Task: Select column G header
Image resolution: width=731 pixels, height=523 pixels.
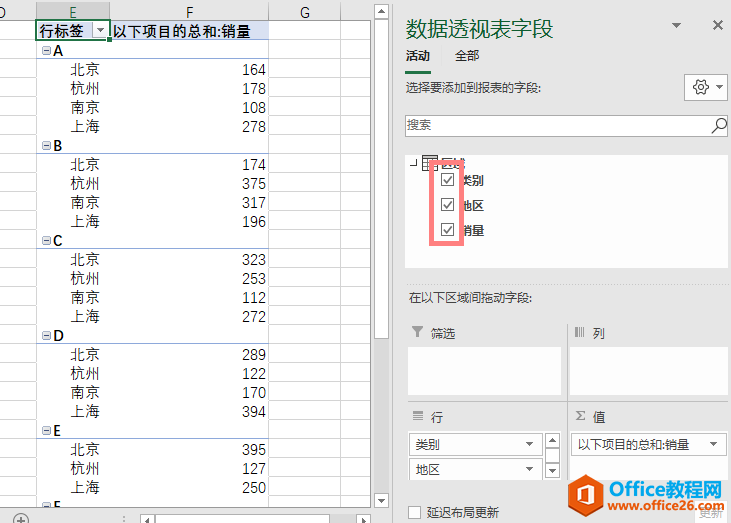Action: 304,12
